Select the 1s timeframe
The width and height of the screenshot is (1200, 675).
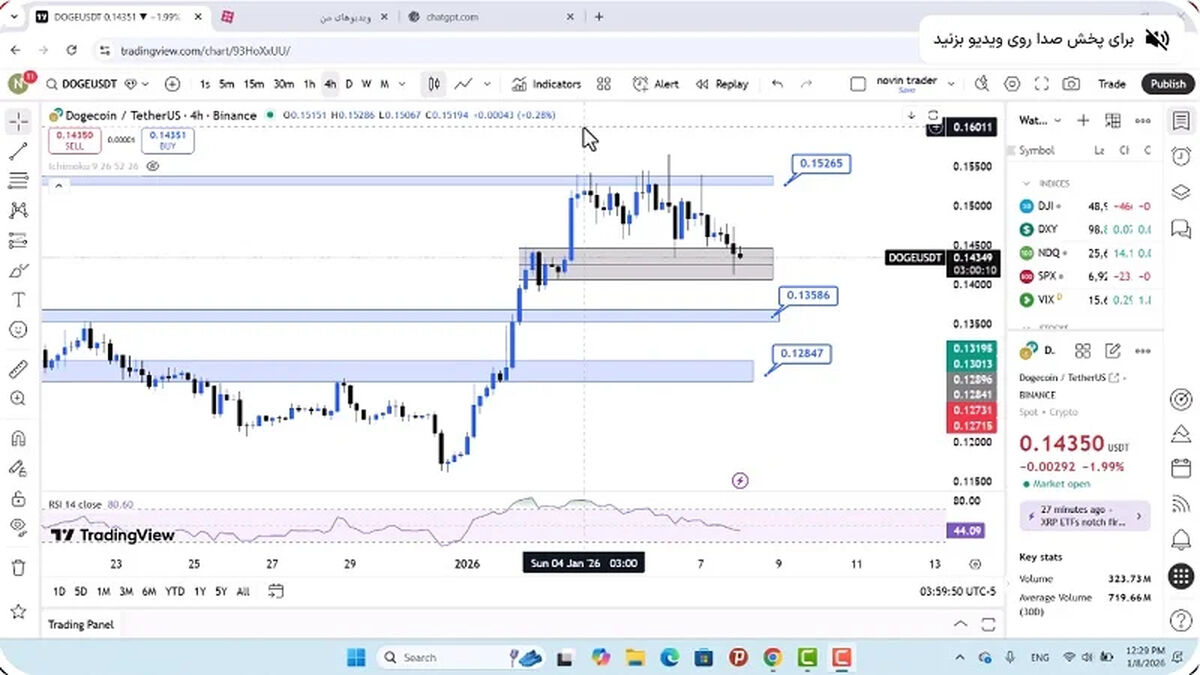[205, 84]
